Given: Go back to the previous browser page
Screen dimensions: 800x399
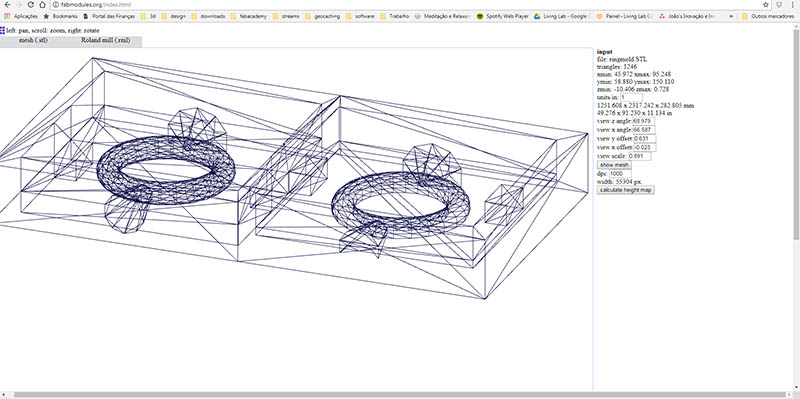Looking at the screenshot, I should (7, 5).
